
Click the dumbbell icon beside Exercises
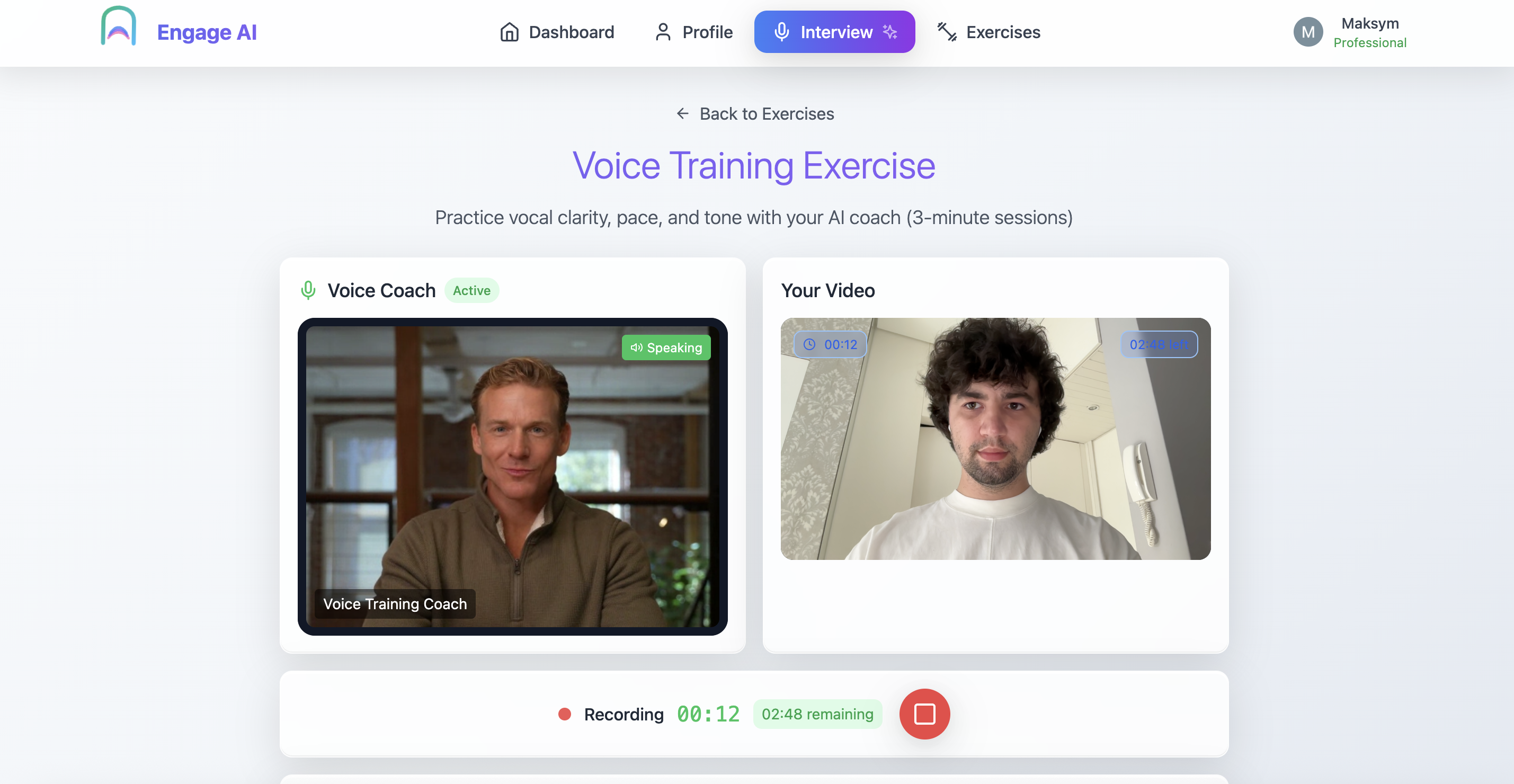click(947, 32)
